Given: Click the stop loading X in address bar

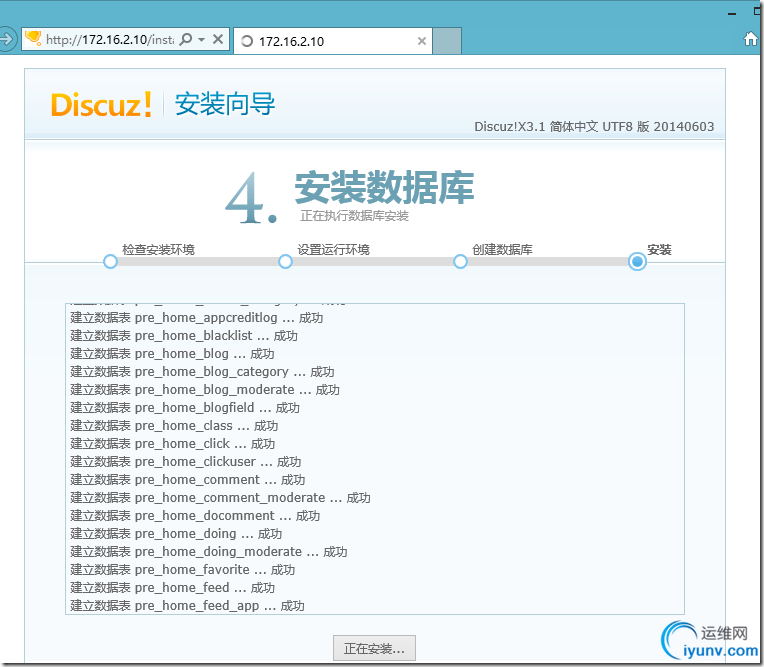Looking at the screenshot, I should coord(218,39).
